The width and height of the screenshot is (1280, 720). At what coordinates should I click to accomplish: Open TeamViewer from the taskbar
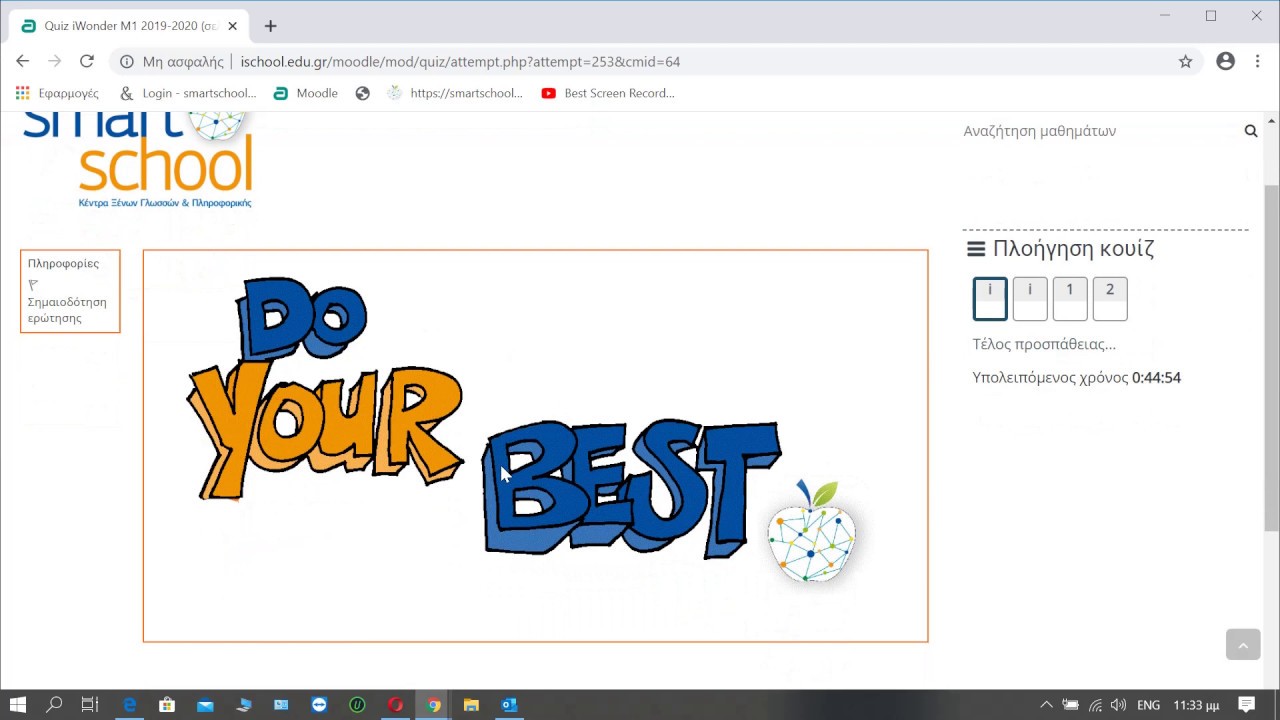319,705
